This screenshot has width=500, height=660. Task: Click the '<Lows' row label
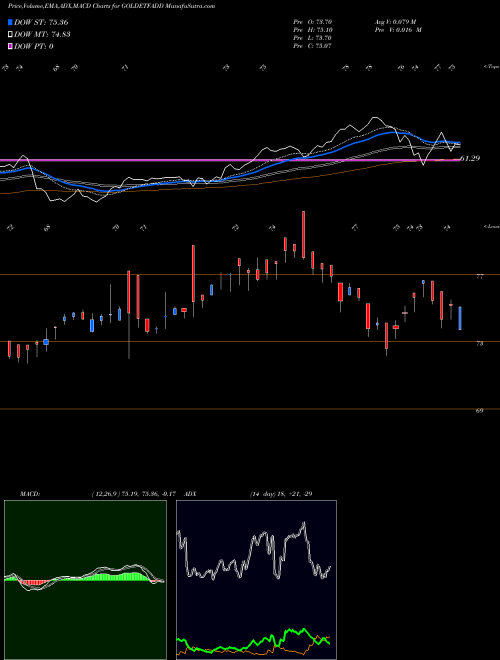coord(491,226)
